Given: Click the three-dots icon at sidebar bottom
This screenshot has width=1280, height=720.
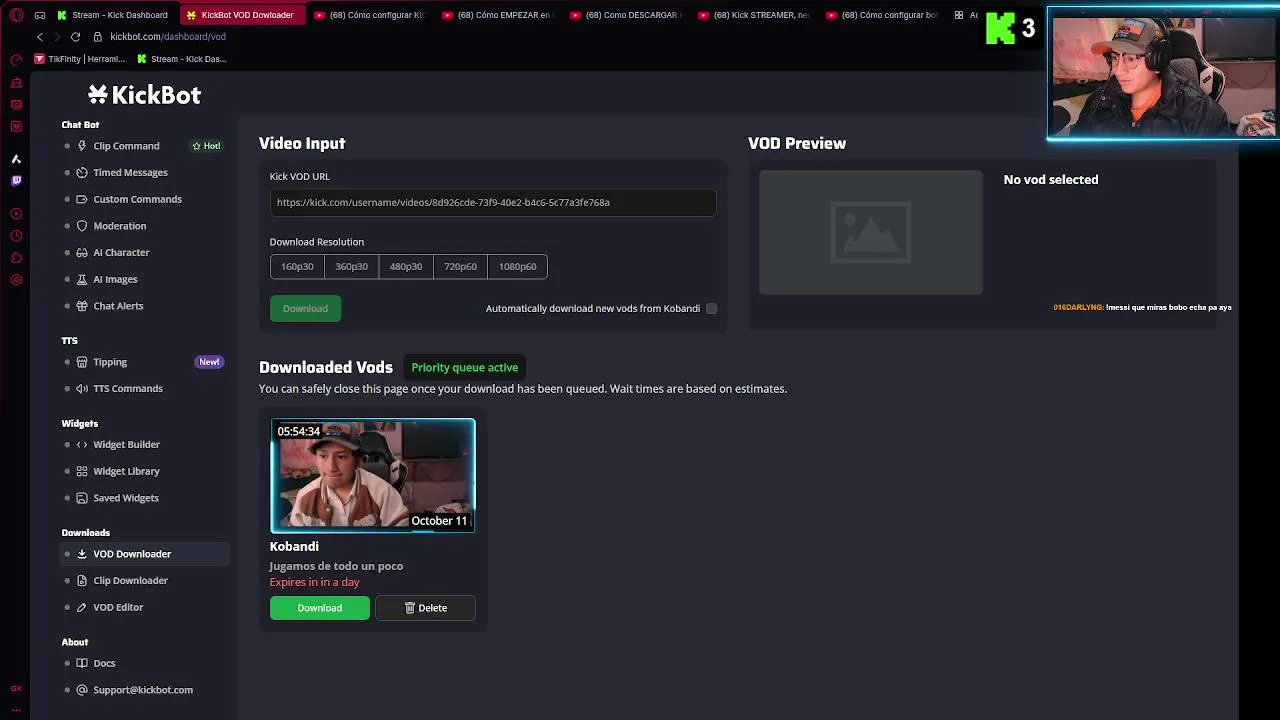Looking at the screenshot, I should click(16, 709).
